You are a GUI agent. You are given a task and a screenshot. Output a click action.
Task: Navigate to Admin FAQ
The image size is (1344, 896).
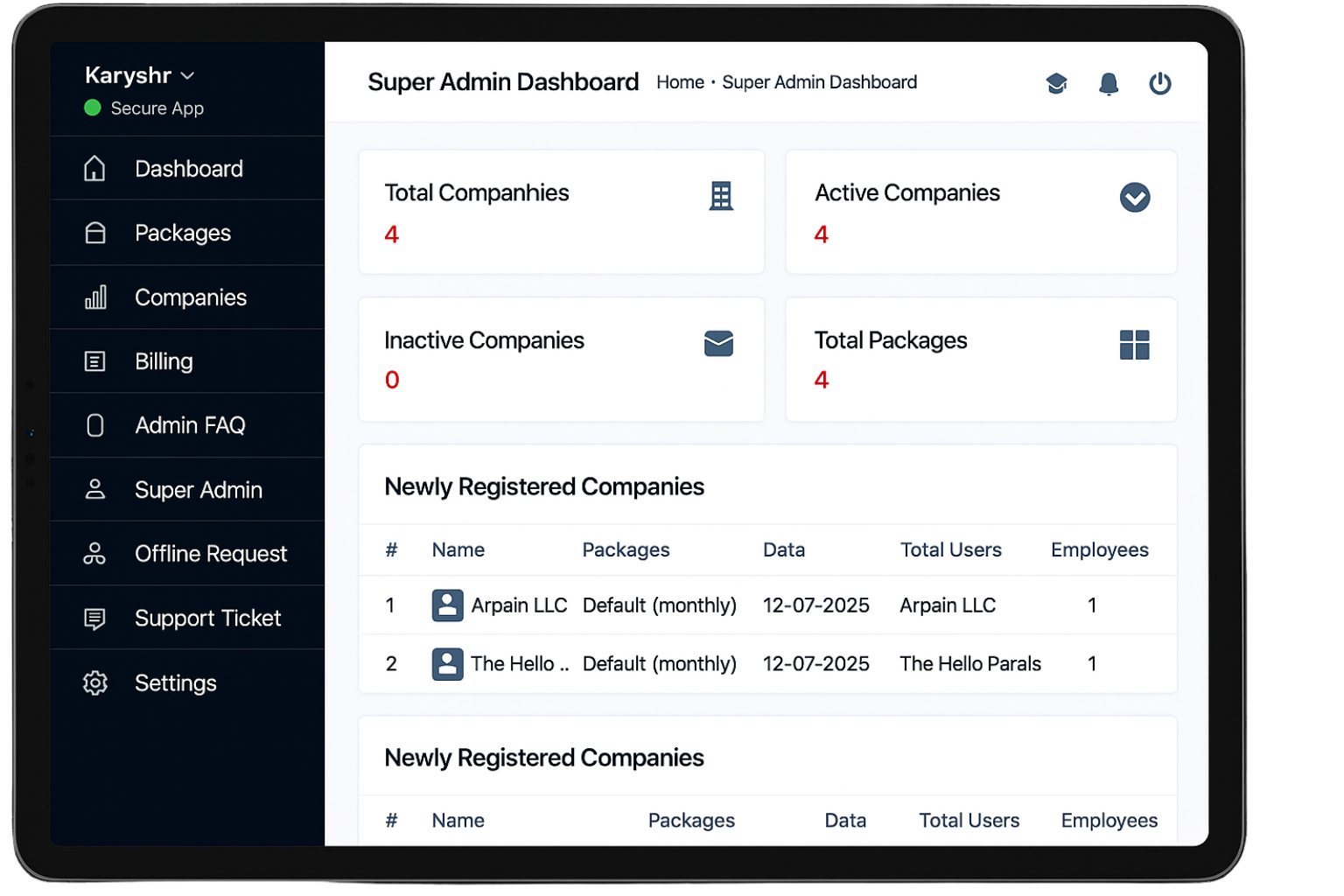190,425
